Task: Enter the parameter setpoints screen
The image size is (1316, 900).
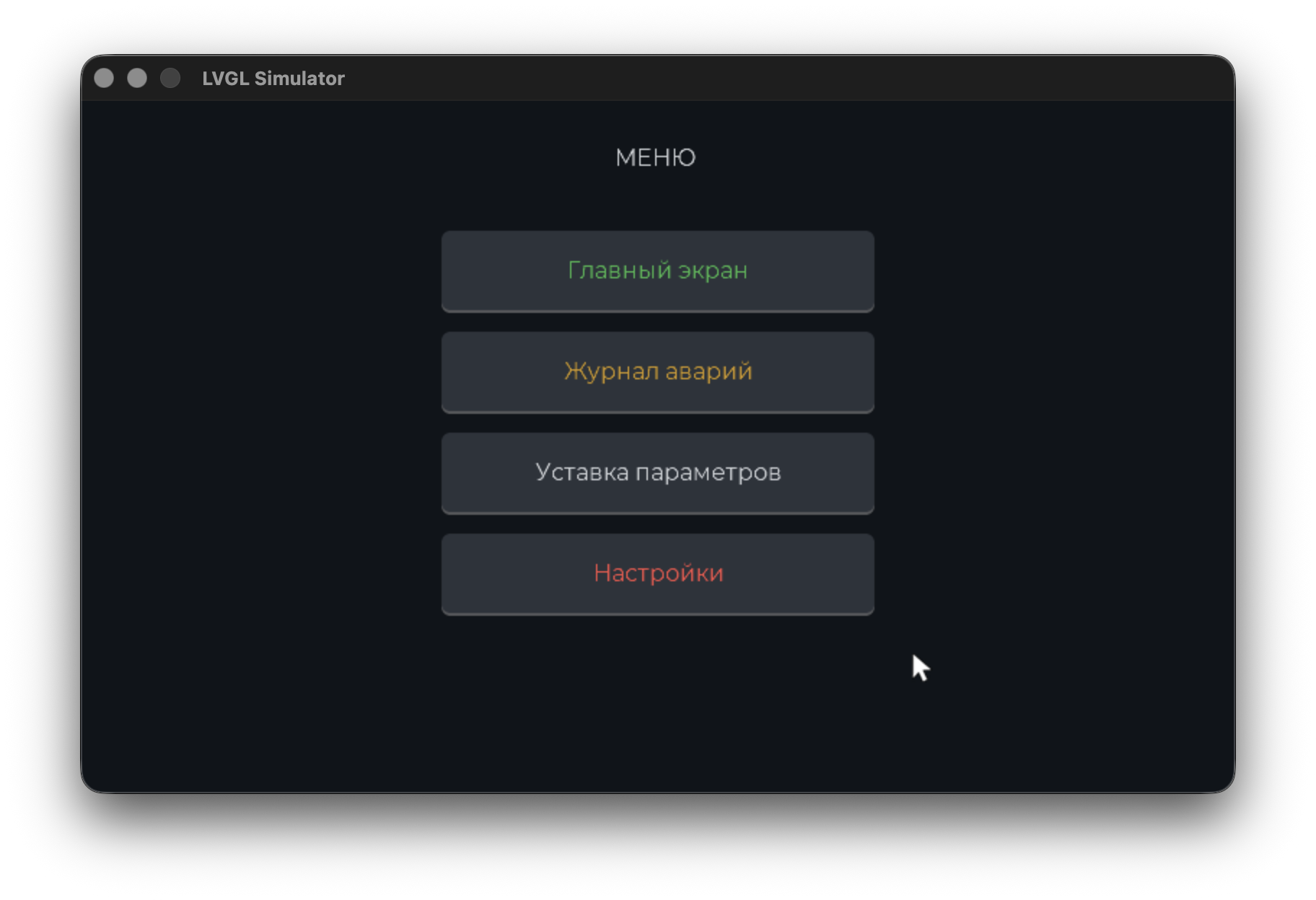Action: click(657, 473)
